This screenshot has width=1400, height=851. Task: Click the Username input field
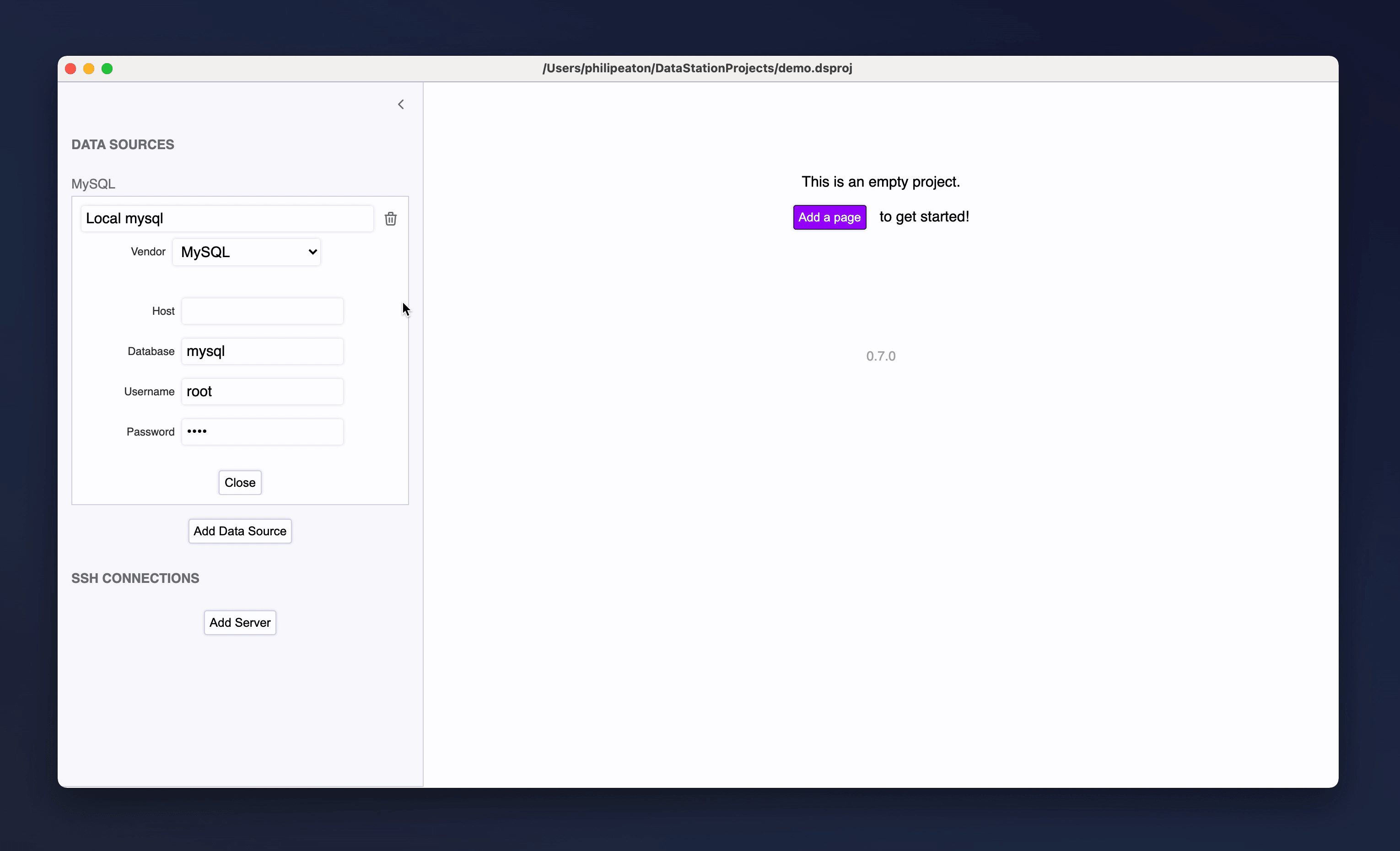coord(262,391)
